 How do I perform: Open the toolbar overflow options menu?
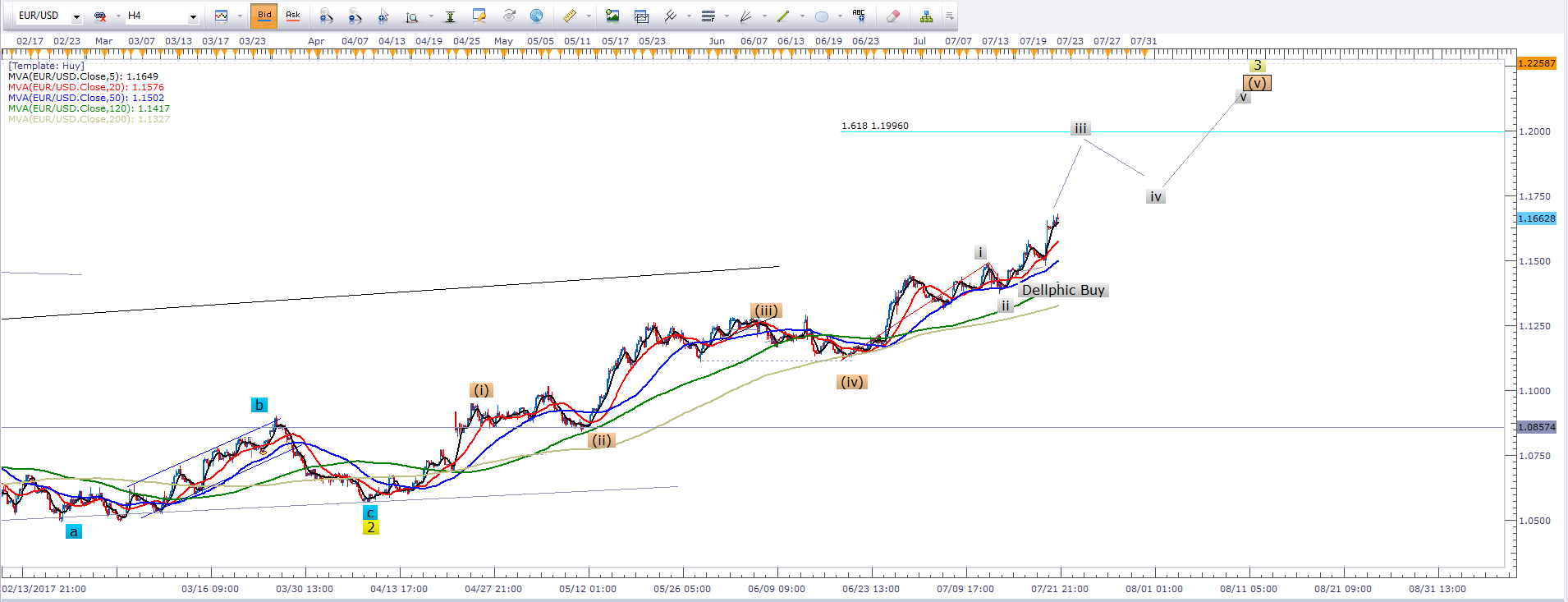coord(950,16)
